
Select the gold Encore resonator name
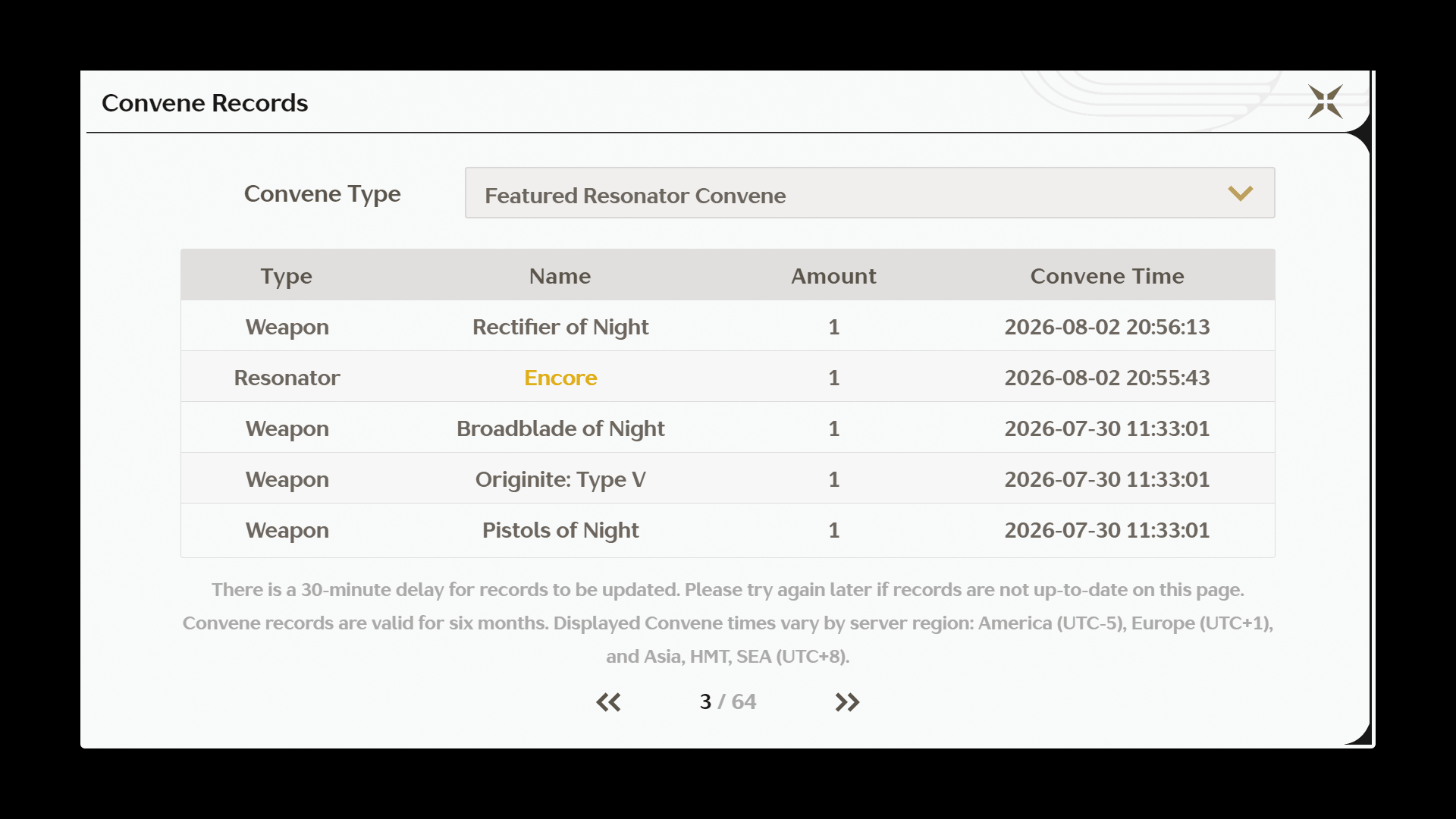pyautogui.click(x=560, y=378)
